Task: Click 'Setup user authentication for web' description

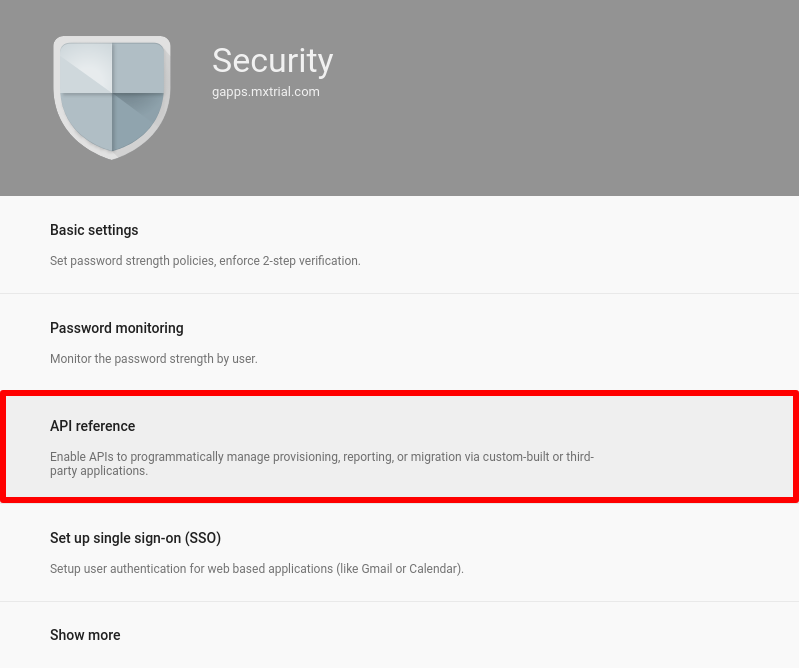Action: 256,569
